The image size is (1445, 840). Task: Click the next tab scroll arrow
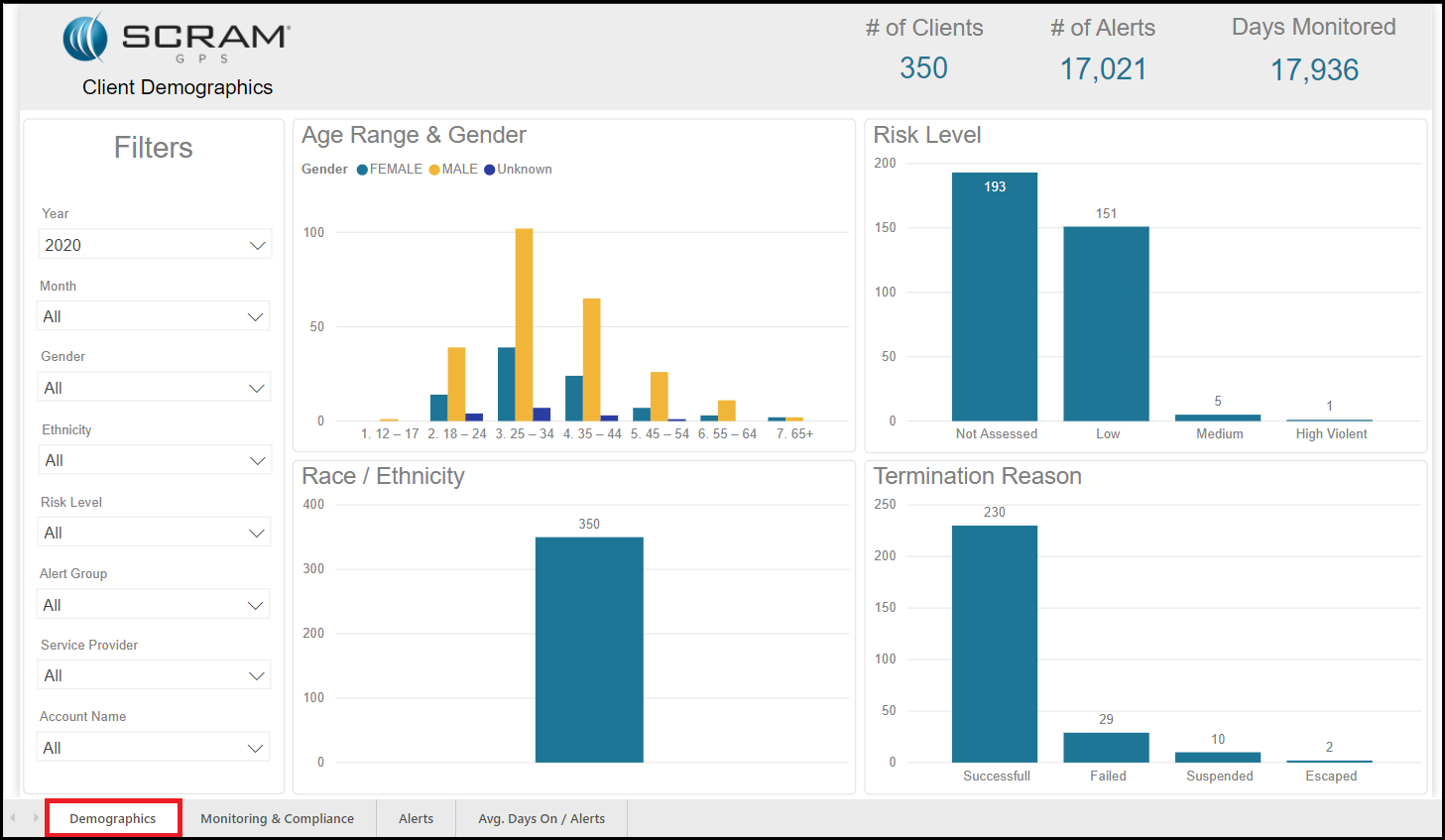36,818
